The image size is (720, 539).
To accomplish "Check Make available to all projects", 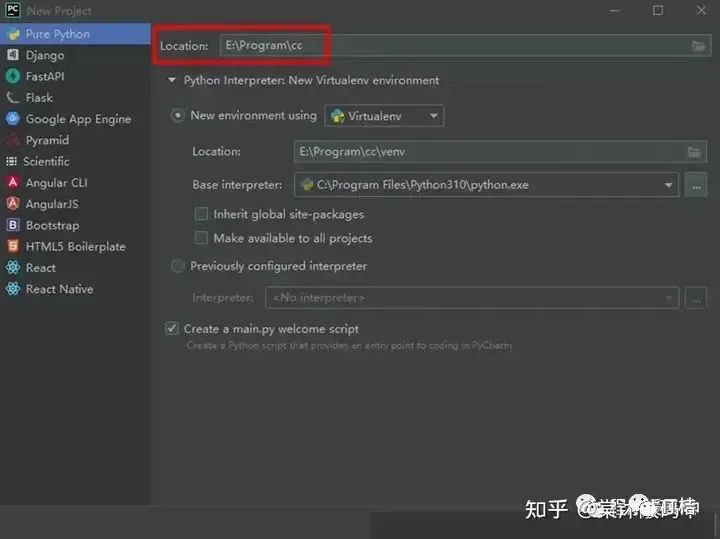I will pos(201,238).
